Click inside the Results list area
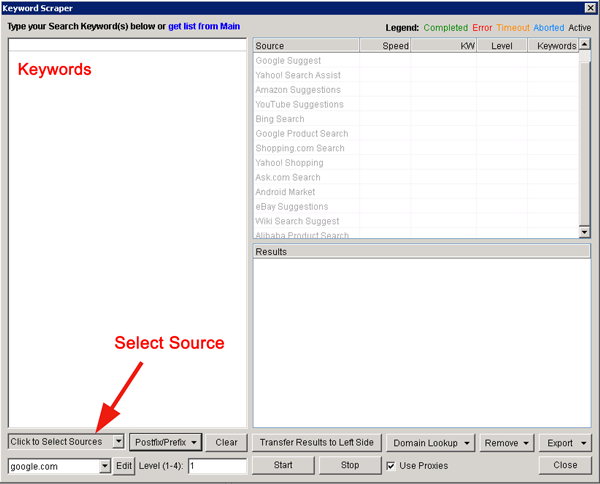The image size is (600, 484). (x=422, y=343)
